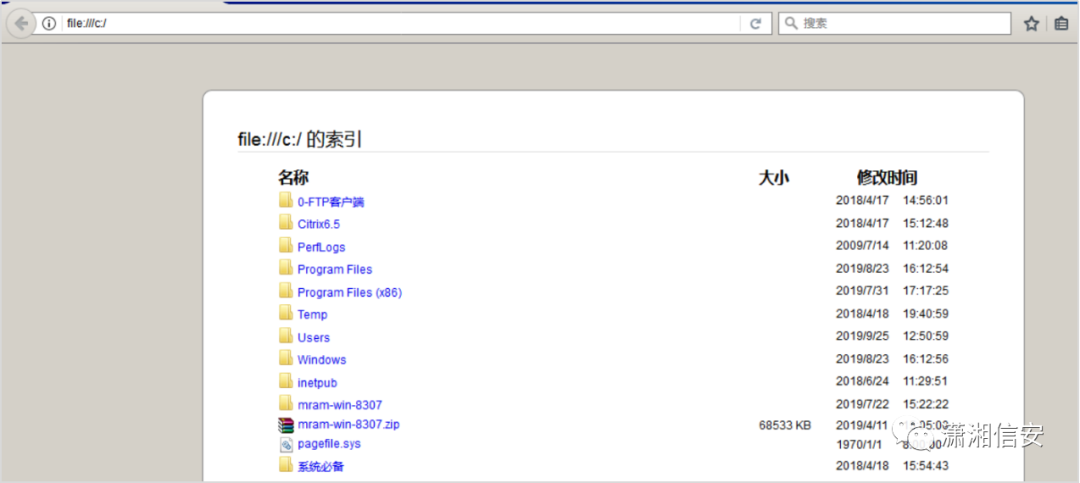Click folder icon beside 0-FTP客户端

286,201
